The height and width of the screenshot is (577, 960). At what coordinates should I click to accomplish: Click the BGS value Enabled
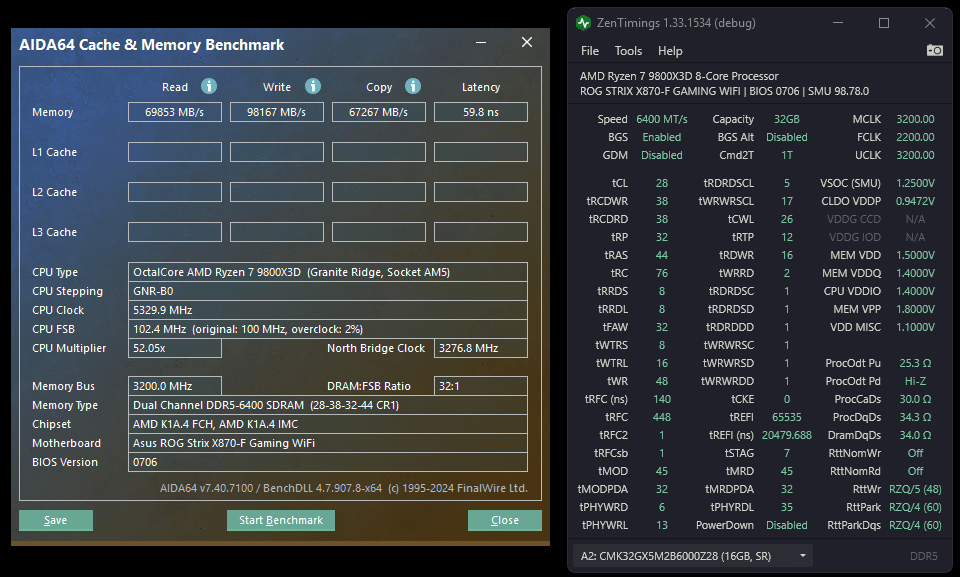[x=662, y=137]
